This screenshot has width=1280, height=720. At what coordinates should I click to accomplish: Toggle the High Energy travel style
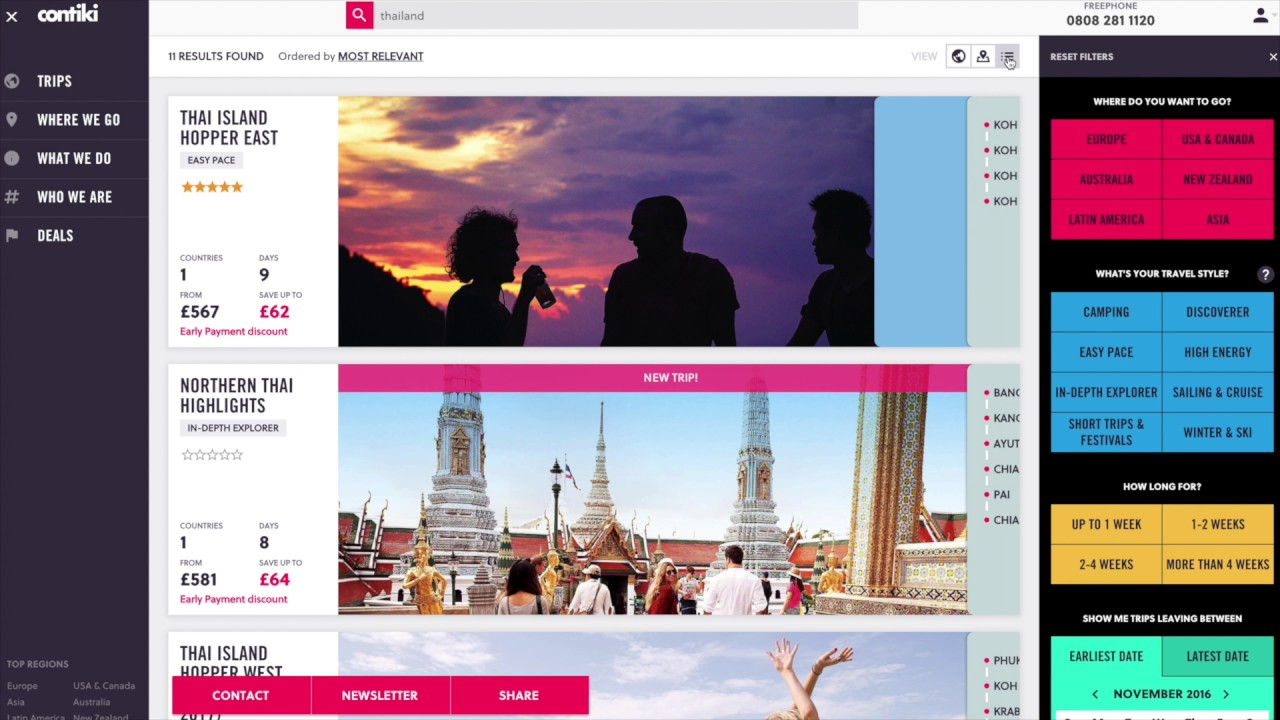(1218, 352)
